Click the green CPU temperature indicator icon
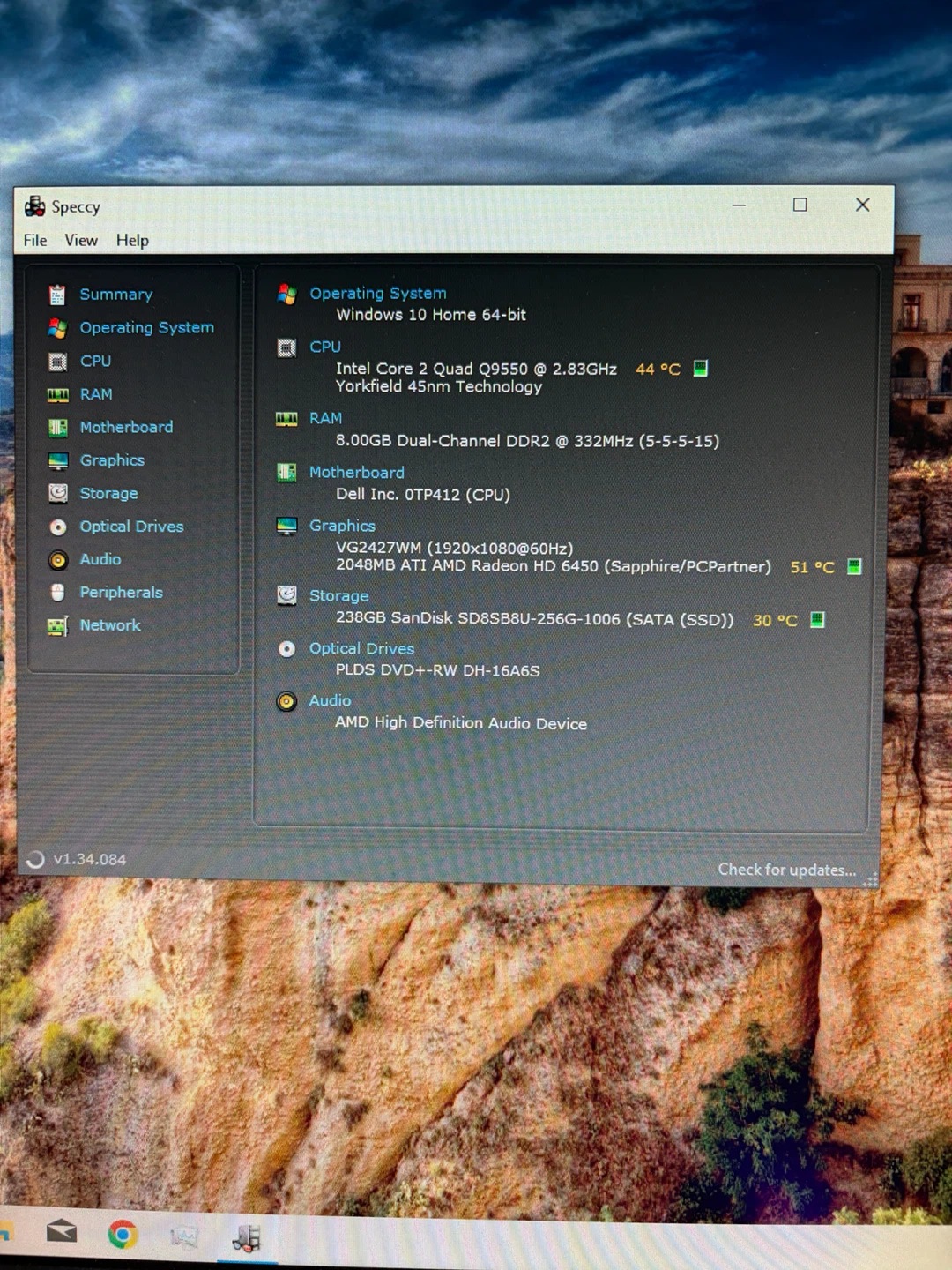The height and width of the screenshot is (1270, 952). coord(700,369)
